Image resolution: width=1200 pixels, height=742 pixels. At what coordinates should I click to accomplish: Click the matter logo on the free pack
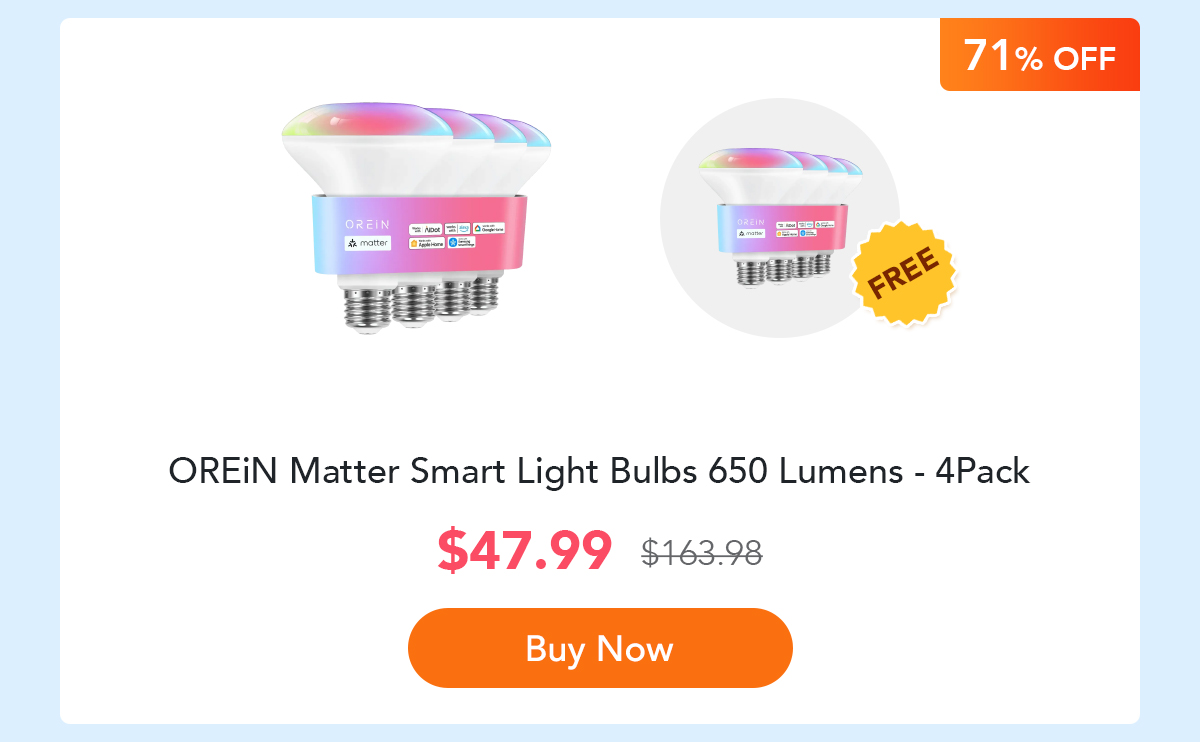tap(752, 233)
